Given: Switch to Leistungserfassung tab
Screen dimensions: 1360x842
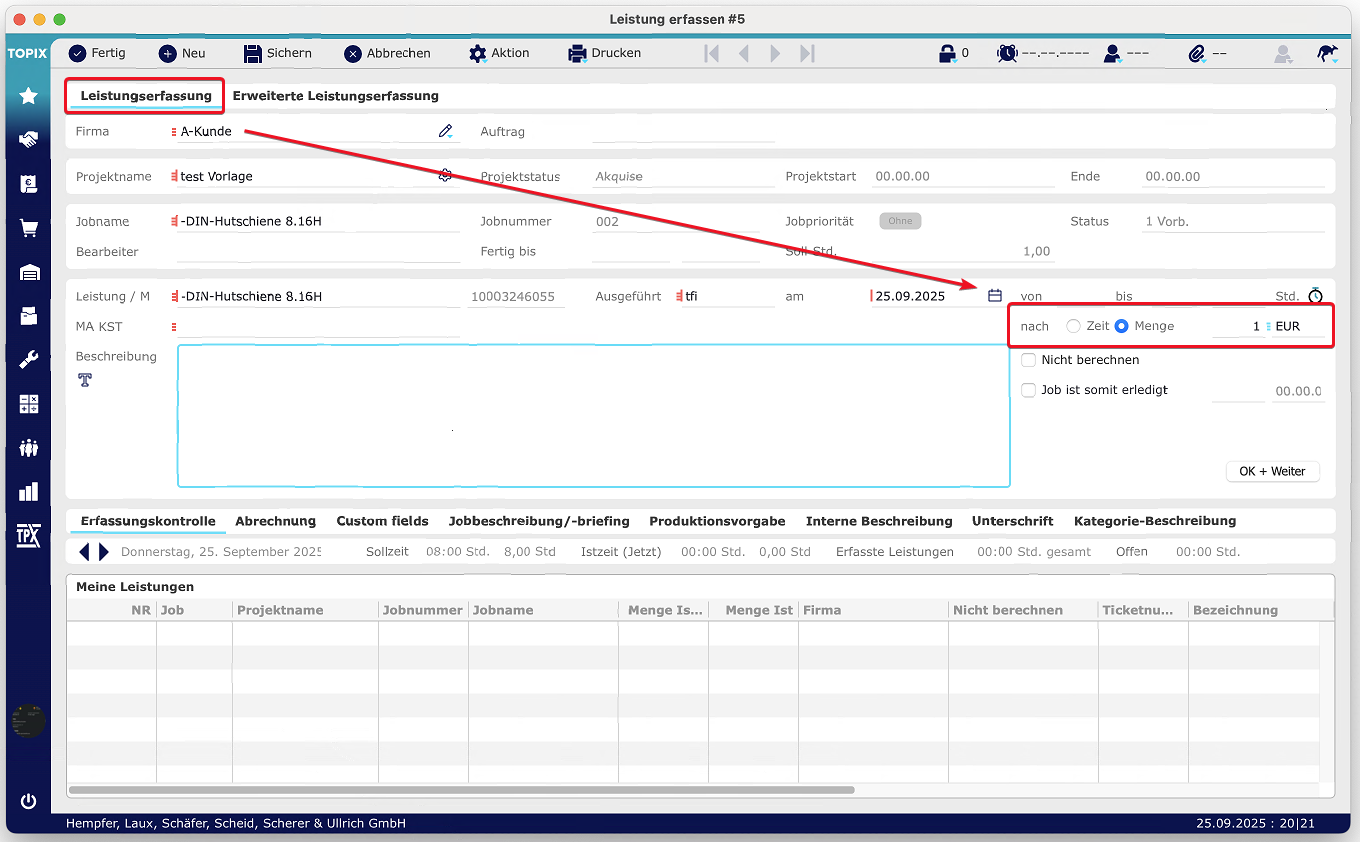Looking at the screenshot, I should click(146, 96).
